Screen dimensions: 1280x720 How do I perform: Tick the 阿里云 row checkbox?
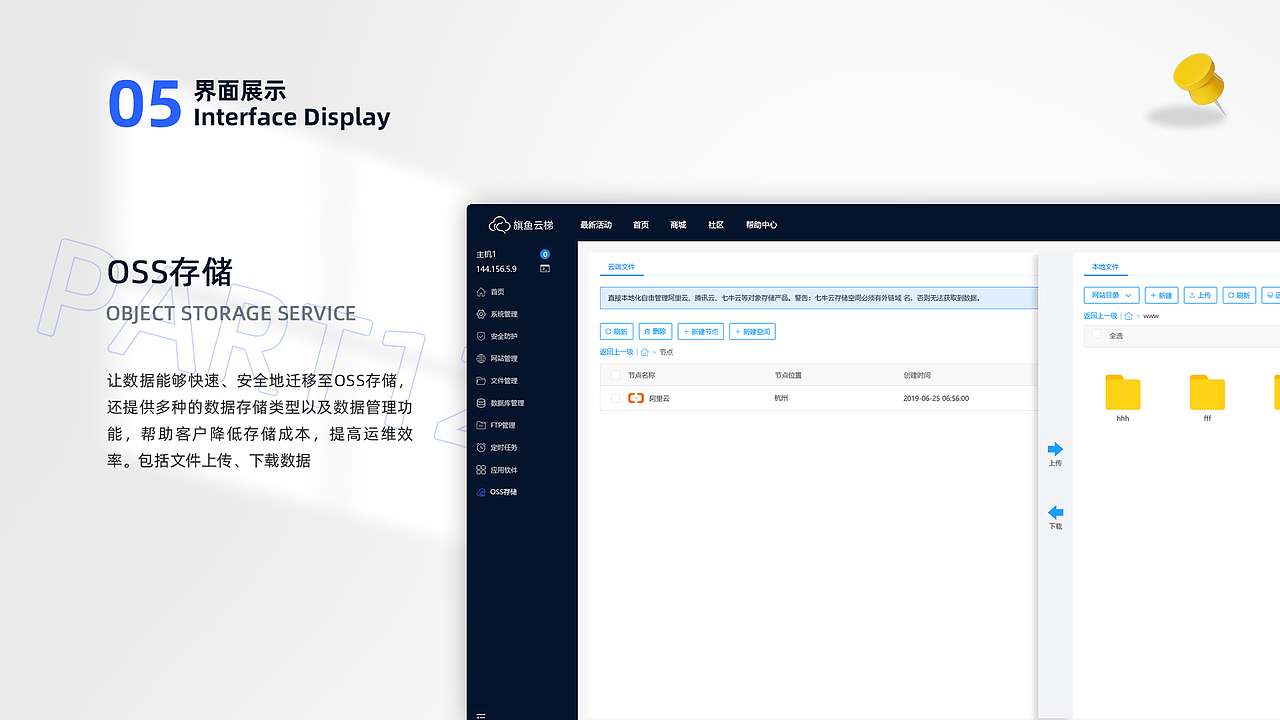click(615, 398)
